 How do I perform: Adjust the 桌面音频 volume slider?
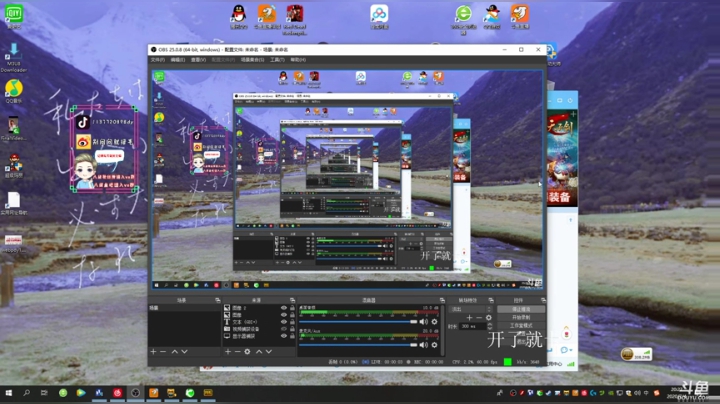point(358,322)
